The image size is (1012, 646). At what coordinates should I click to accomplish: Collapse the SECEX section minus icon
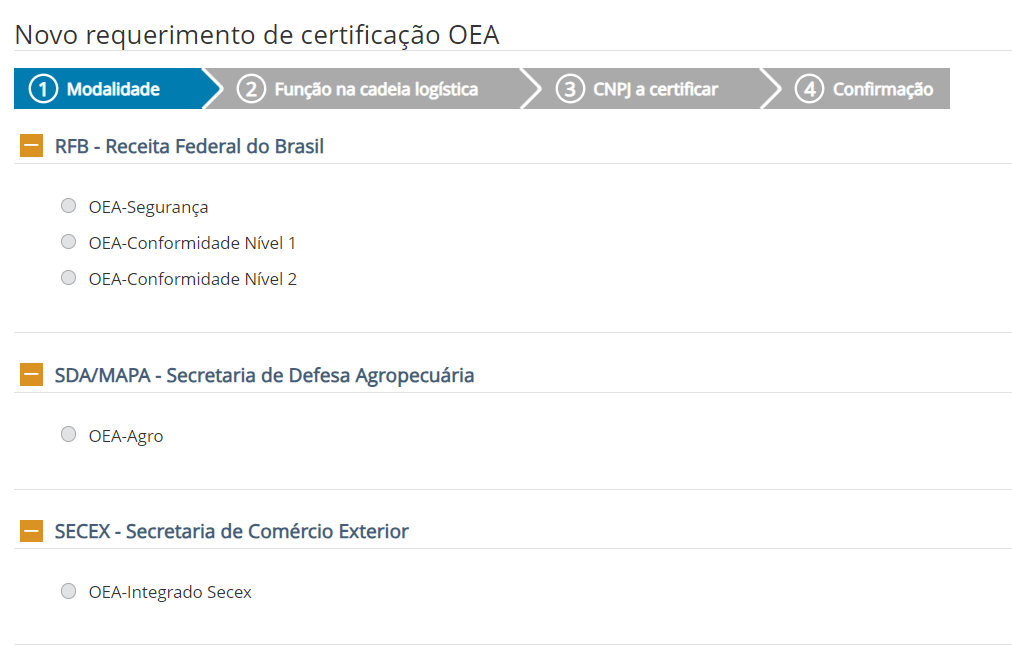[32, 532]
